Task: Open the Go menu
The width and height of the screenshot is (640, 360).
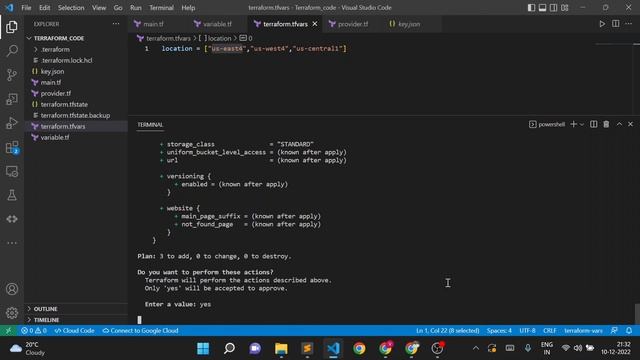Action: point(118,8)
